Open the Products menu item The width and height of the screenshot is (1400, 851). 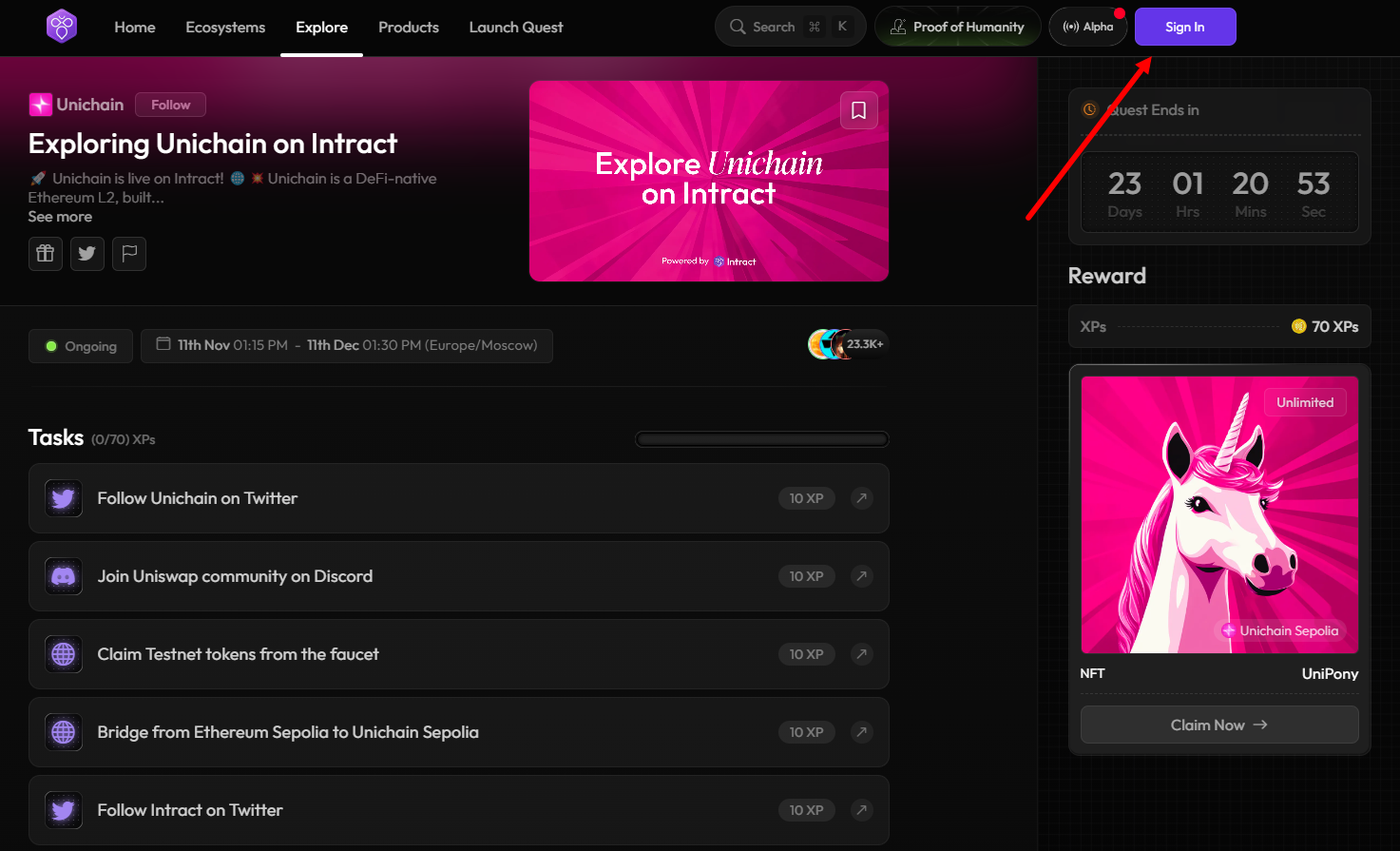pyautogui.click(x=409, y=28)
